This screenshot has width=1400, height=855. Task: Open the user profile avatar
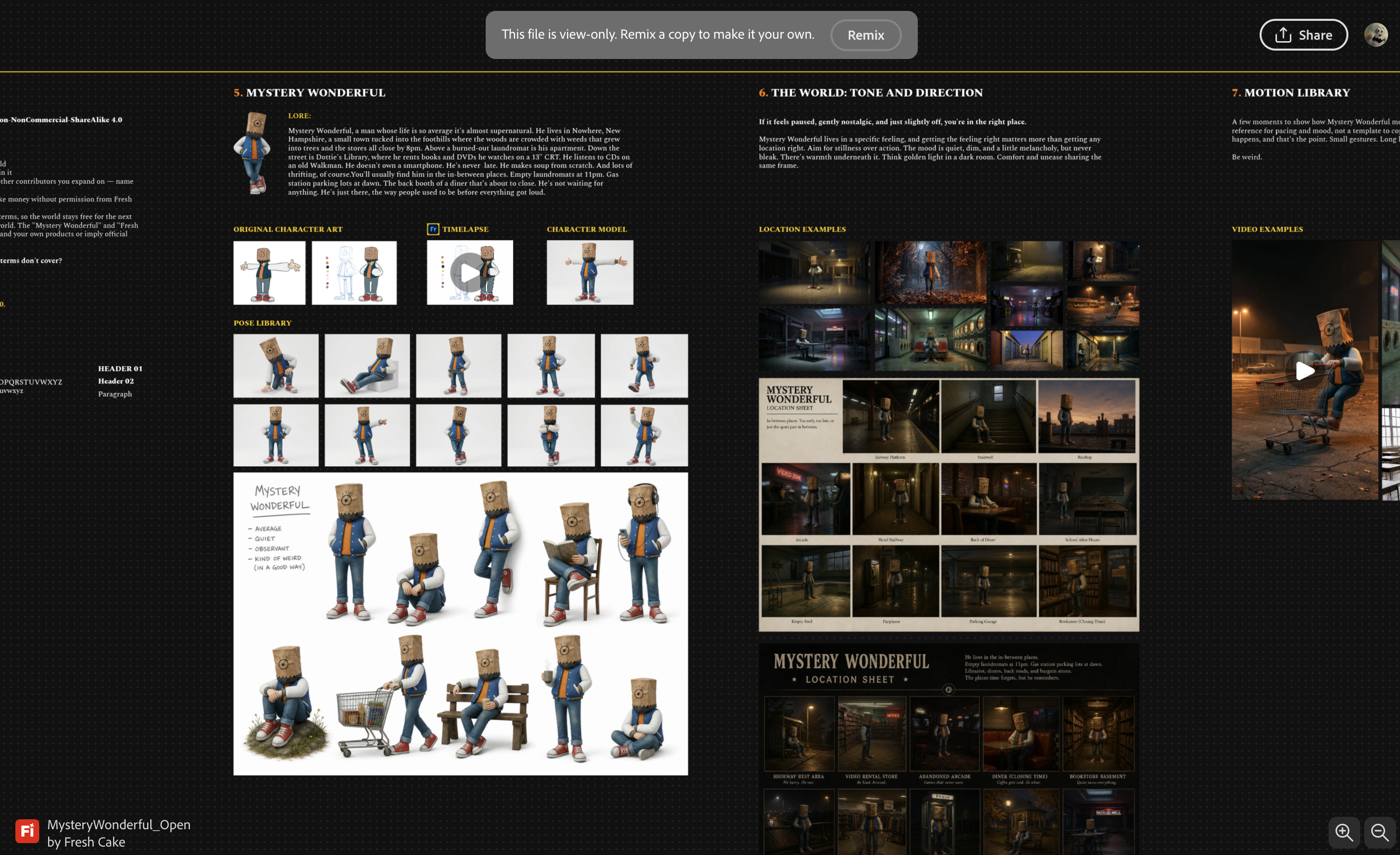pyautogui.click(x=1376, y=35)
